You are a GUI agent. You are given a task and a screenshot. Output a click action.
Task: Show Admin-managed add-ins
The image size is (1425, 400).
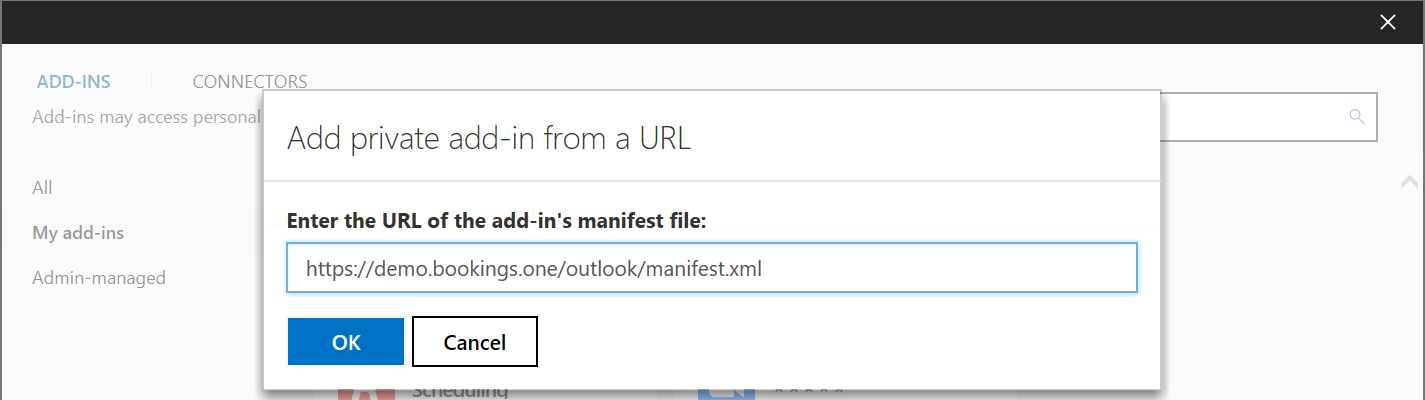(x=98, y=278)
